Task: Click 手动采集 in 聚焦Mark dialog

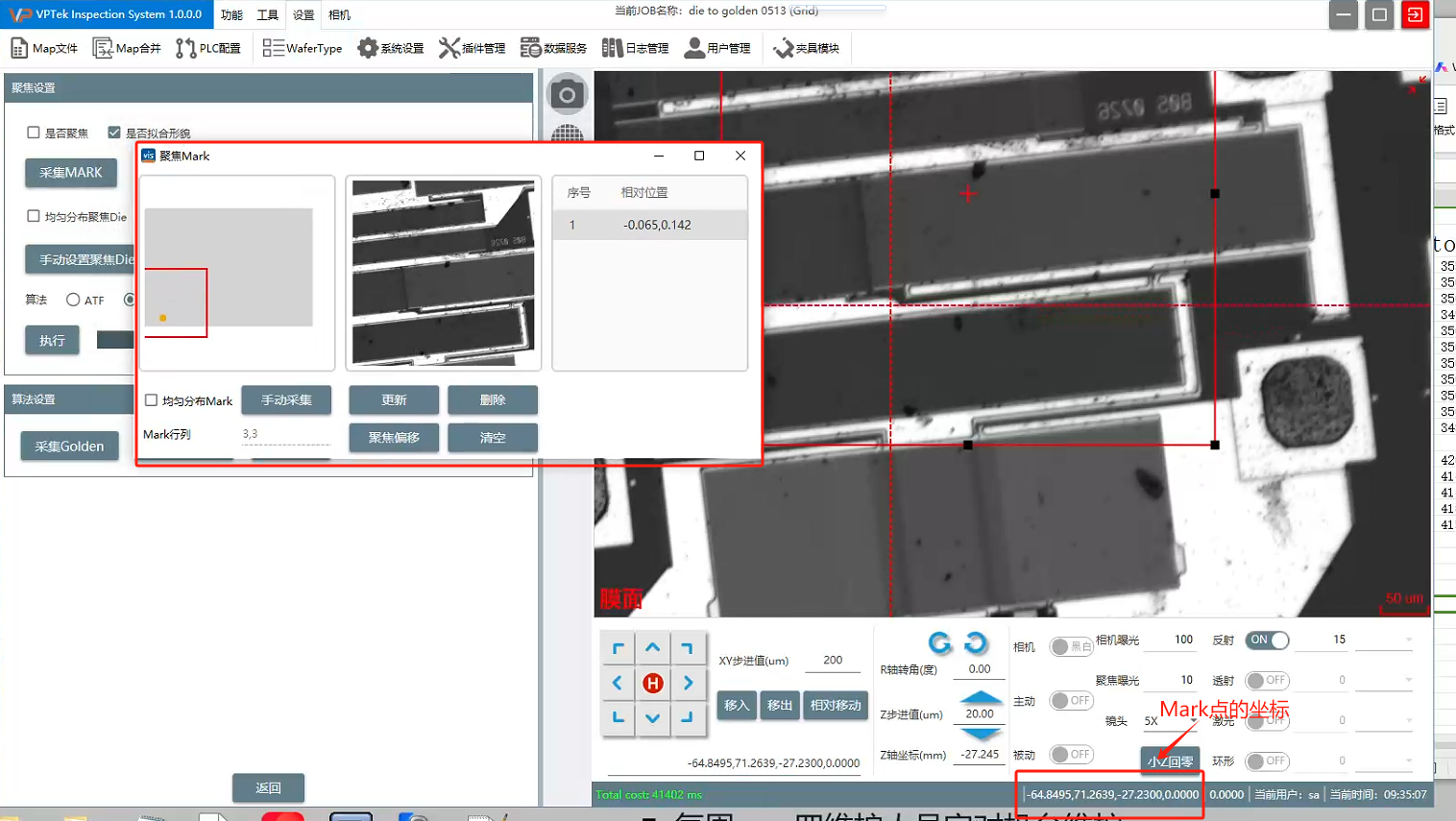Action: point(286,399)
